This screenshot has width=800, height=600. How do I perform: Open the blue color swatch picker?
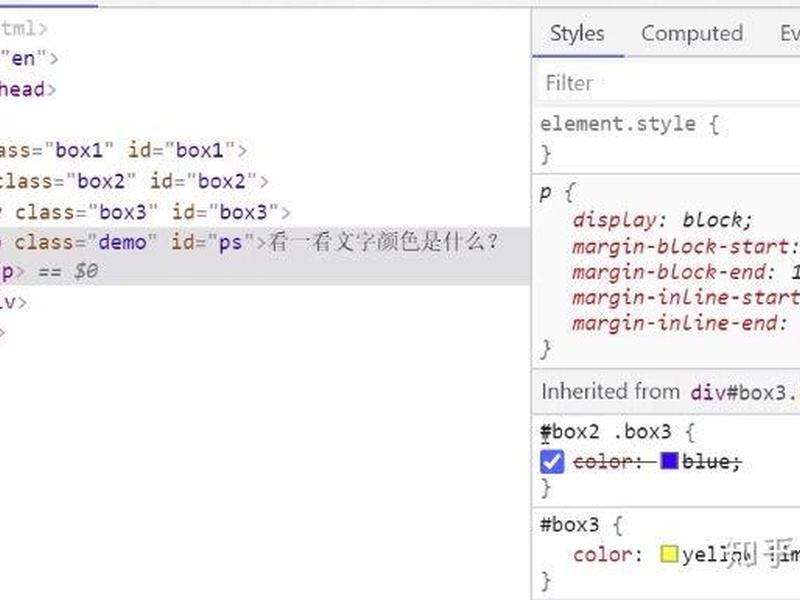[669, 461]
